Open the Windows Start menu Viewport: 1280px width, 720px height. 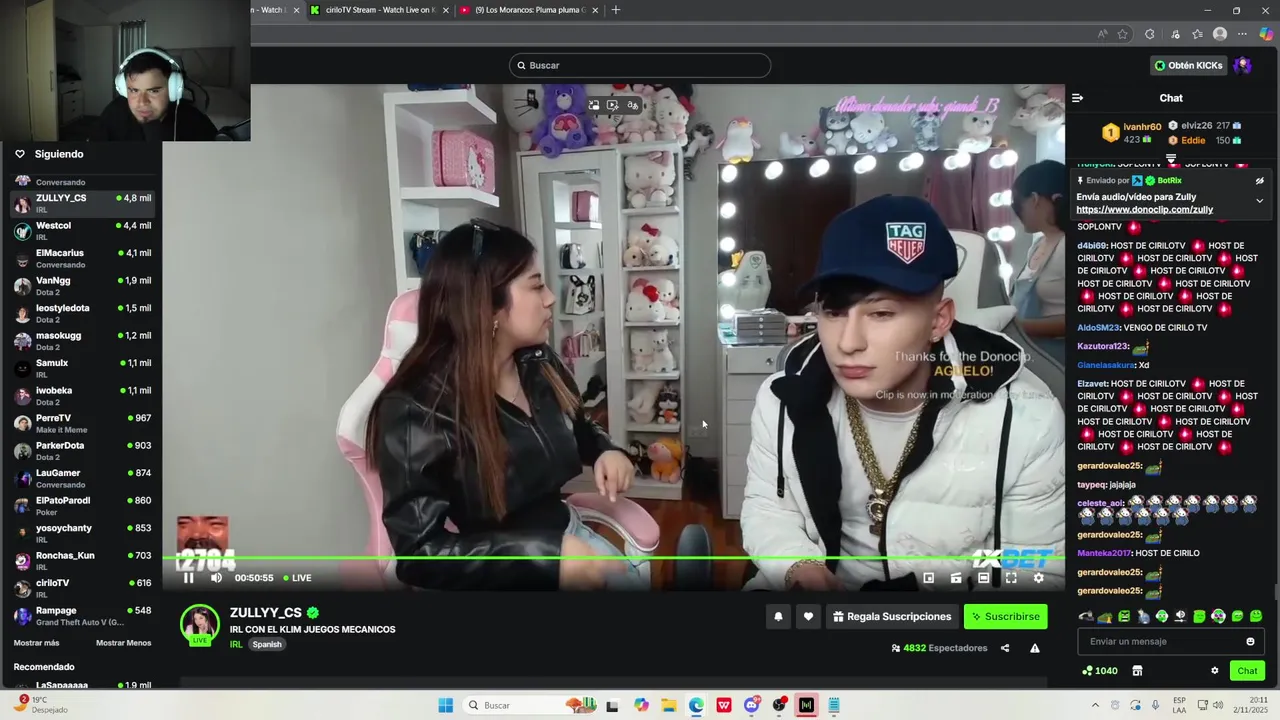pos(445,705)
